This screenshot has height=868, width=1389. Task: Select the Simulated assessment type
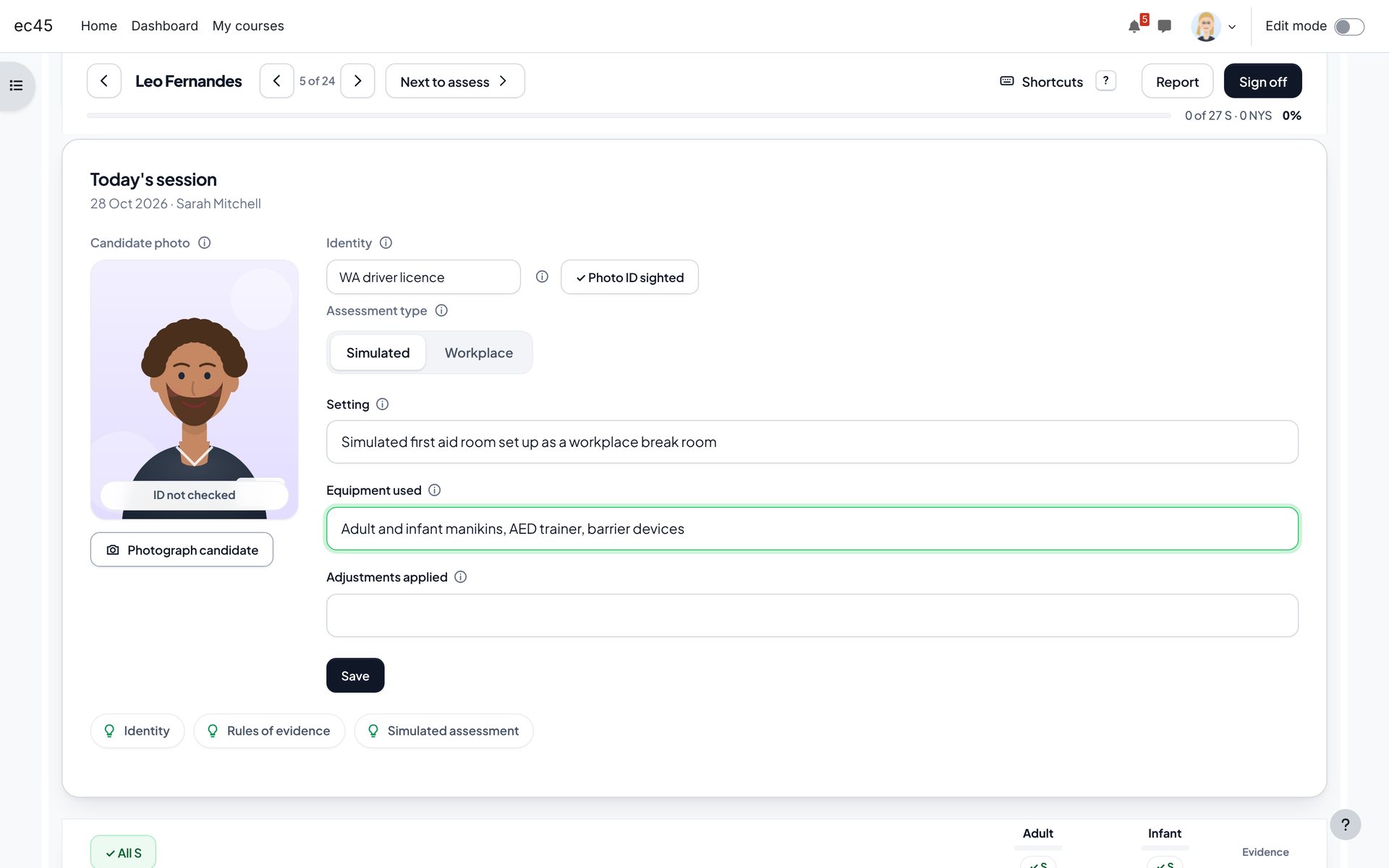click(378, 352)
